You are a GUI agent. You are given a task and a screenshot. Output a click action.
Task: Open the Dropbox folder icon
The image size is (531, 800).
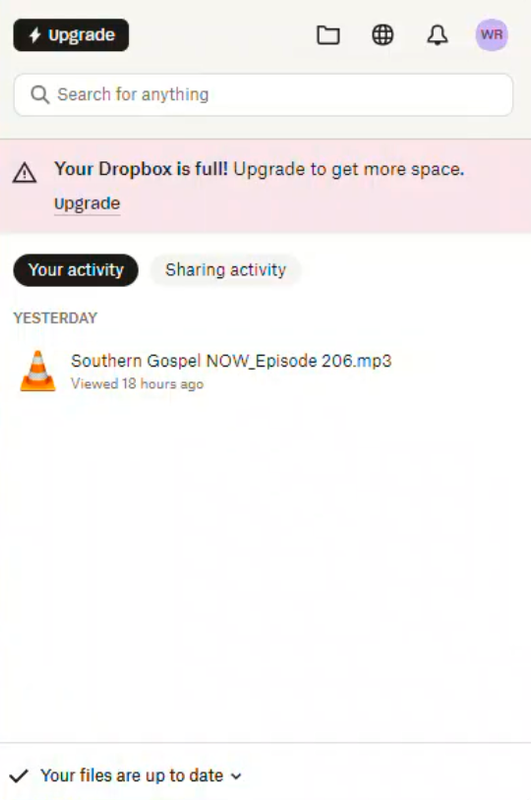[328, 35]
